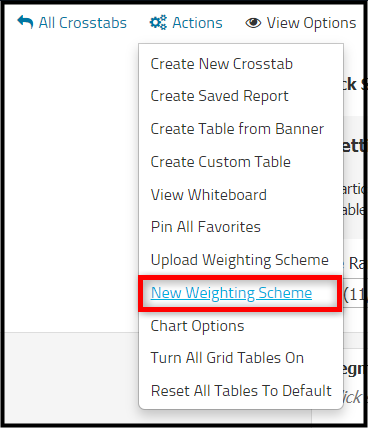368x428 pixels.
Task: Choose Upload Weighting Scheme
Action: 240,260
